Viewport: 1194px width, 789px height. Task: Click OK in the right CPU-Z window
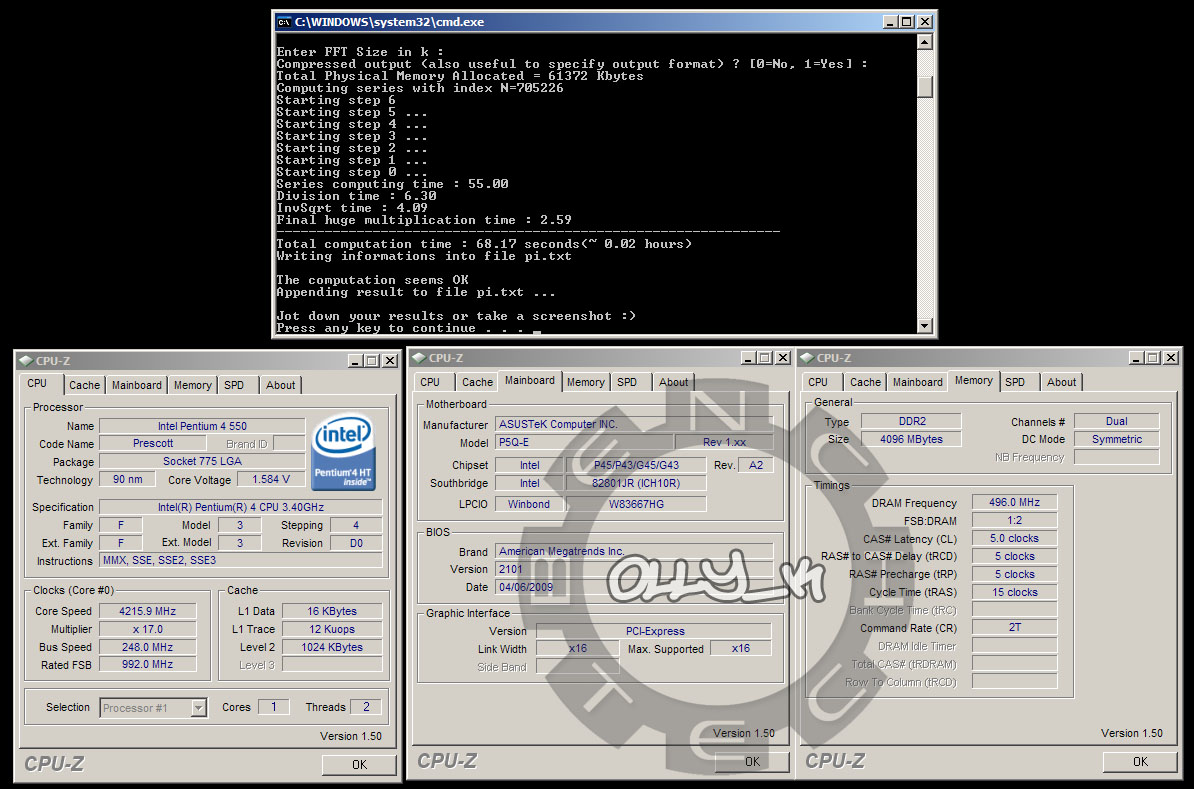pyautogui.click(x=1140, y=762)
